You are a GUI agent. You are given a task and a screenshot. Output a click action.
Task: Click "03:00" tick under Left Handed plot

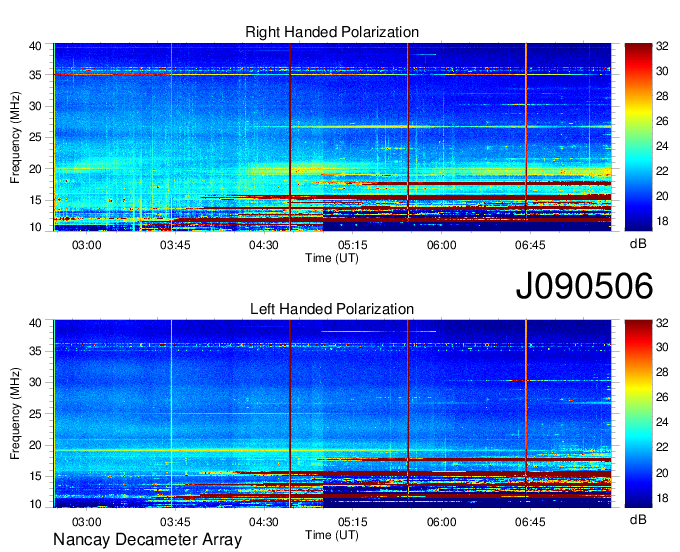tap(87, 522)
